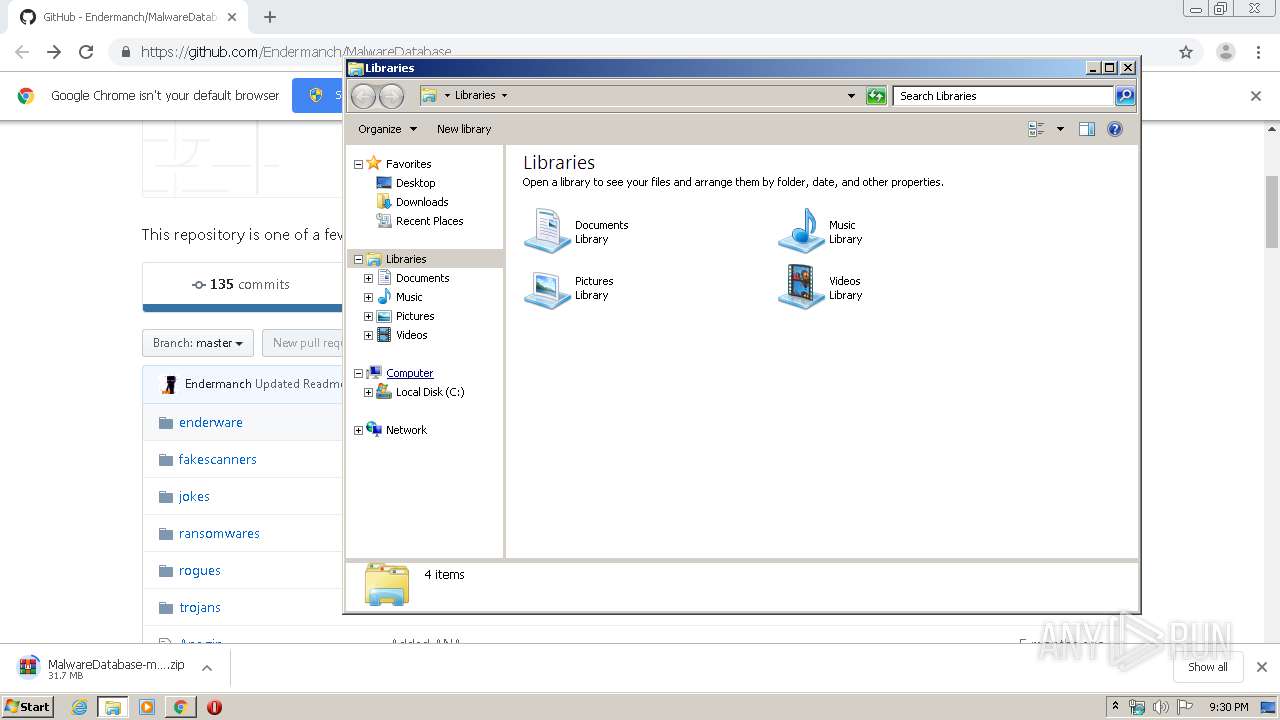The width and height of the screenshot is (1280, 720).
Task: Select Favorites star in navigation pane
Action: click(x=374, y=163)
